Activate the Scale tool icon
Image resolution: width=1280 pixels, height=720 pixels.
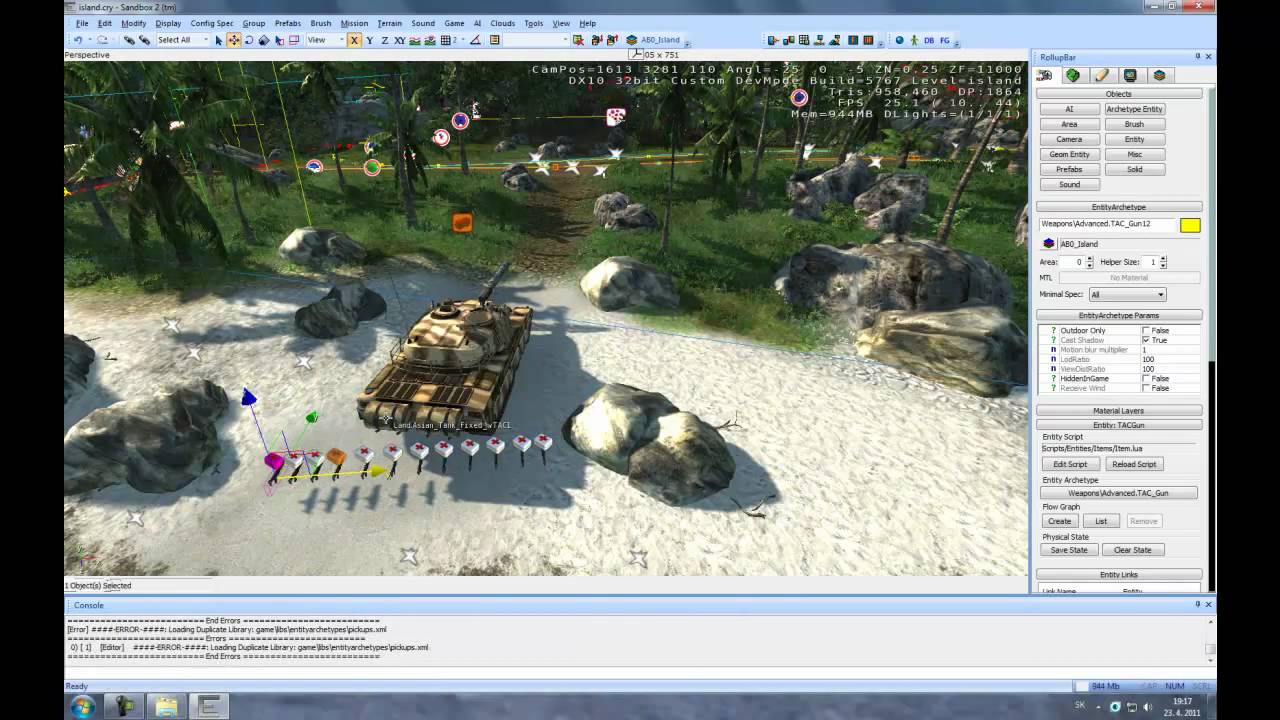pos(263,40)
